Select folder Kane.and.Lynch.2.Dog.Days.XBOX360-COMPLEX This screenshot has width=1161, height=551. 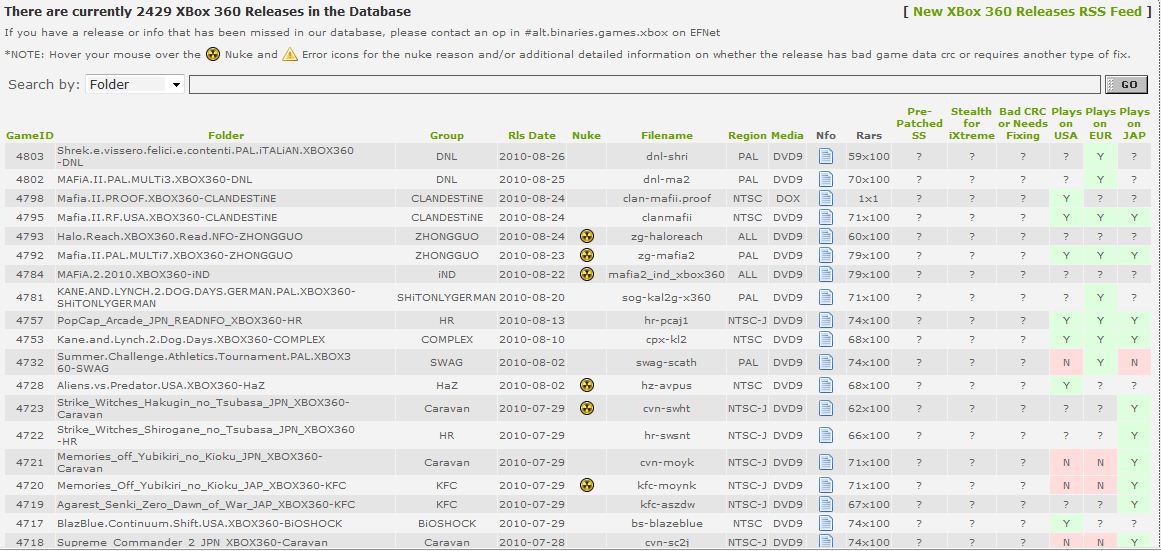pyautogui.click(x=191, y=339)
